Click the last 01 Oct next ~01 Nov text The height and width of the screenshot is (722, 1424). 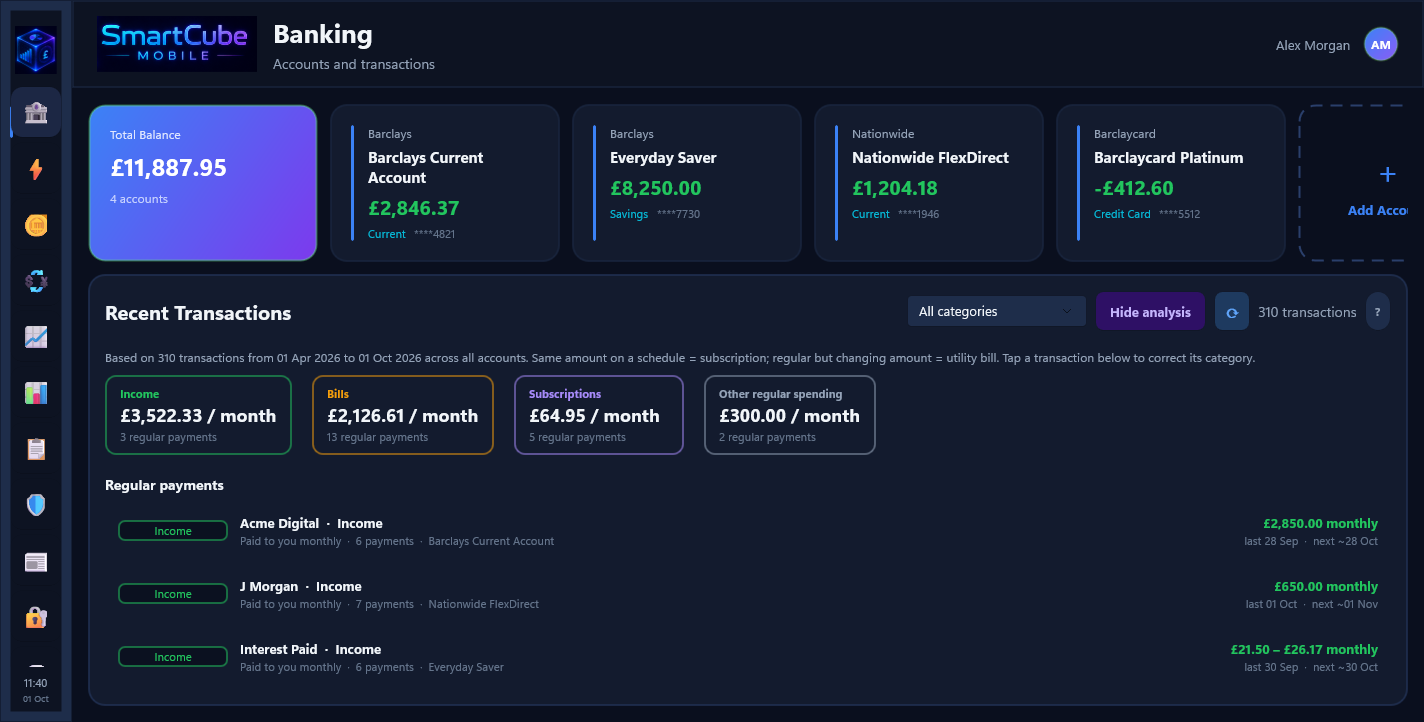click(1312, 604)
